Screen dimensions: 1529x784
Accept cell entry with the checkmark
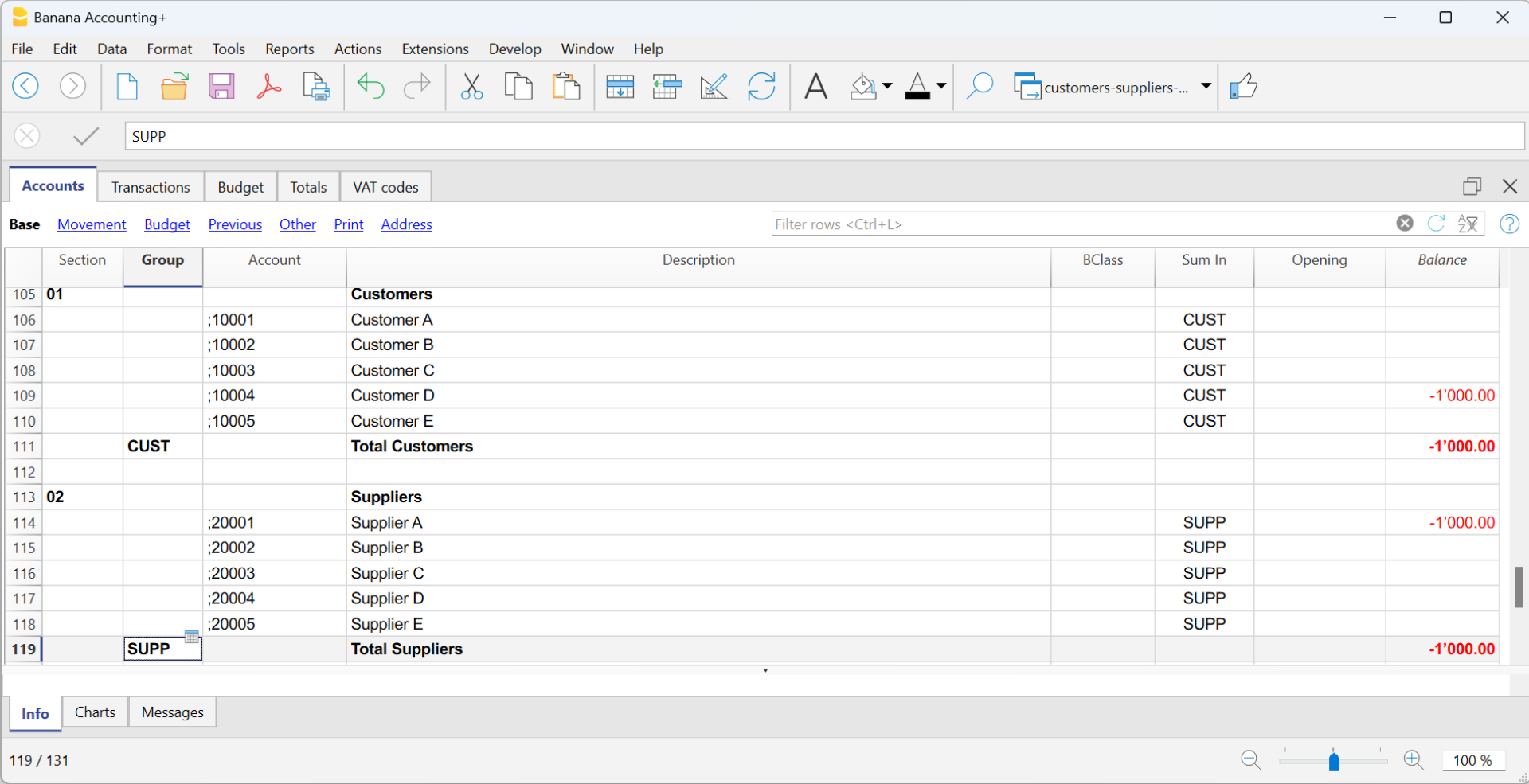(86, 136)
